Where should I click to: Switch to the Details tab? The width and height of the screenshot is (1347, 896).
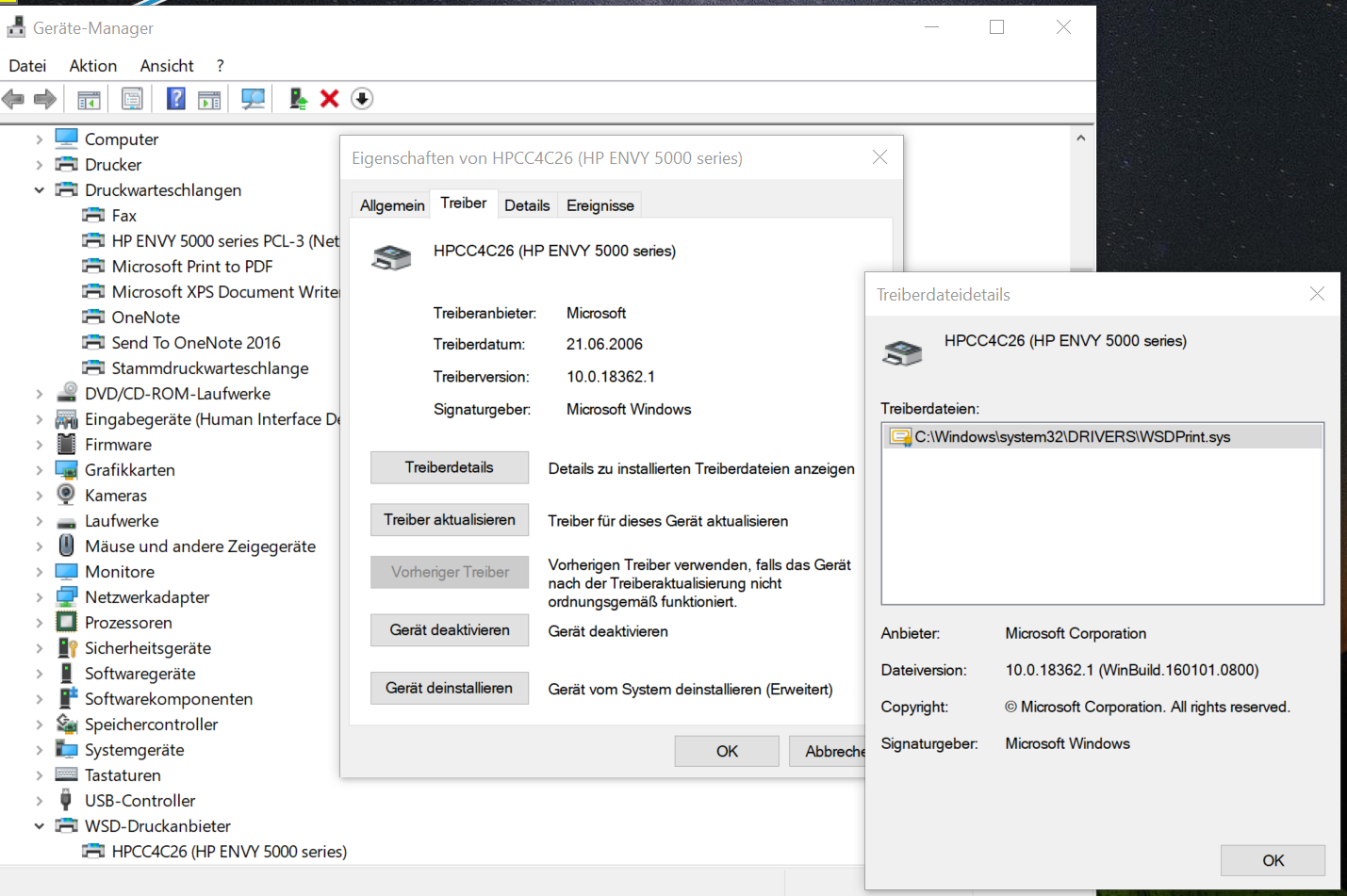(527, 205)
